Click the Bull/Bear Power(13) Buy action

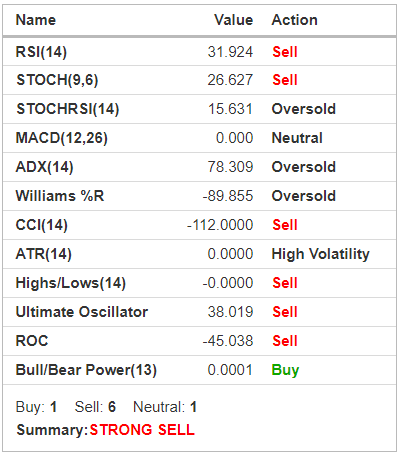click(285, 370)
